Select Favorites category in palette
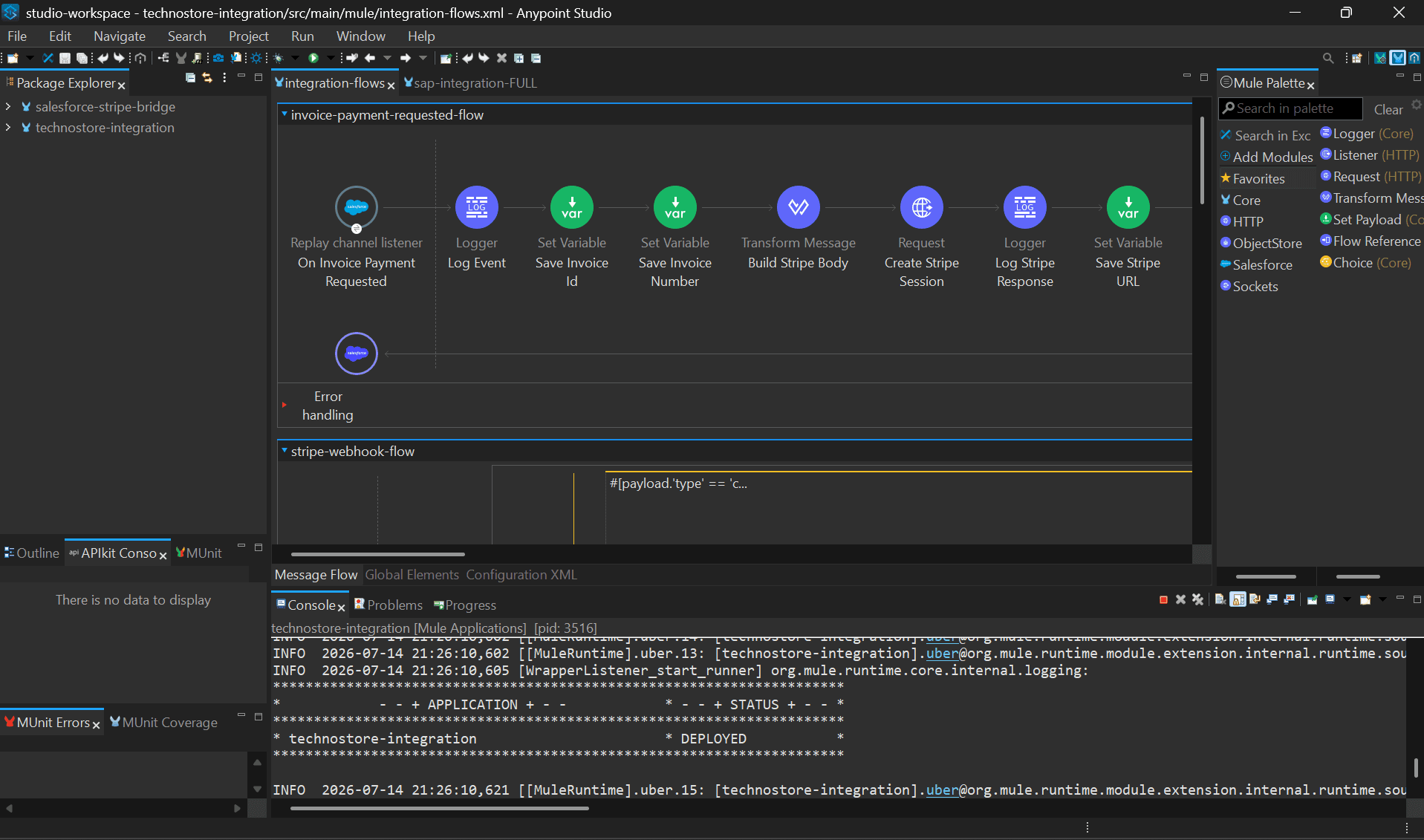The width and height of the screenshot is (1424, 840). (x=1266, y=178)
